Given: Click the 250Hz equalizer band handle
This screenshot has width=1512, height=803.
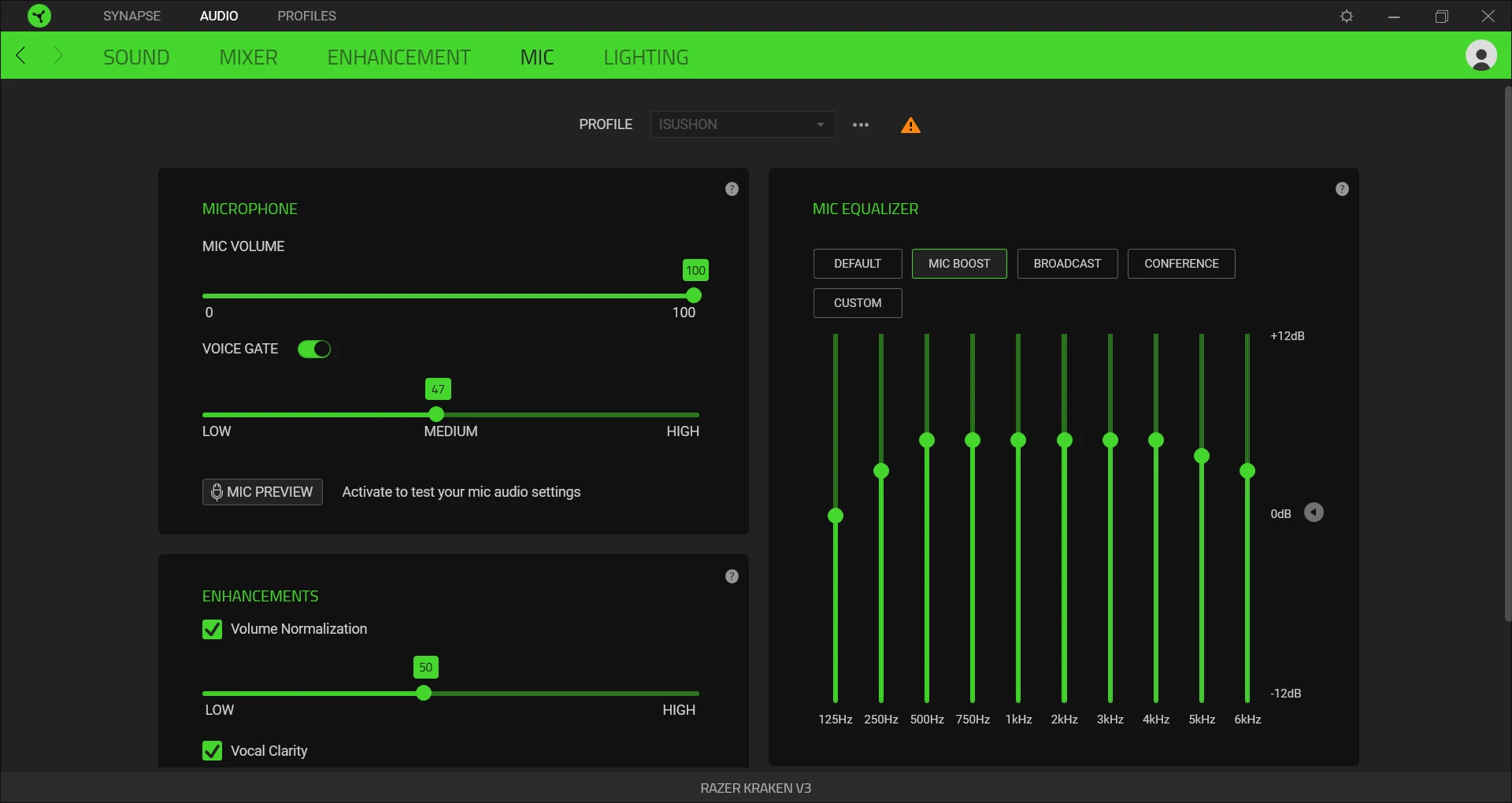Looking at the screenshot, I should pos(881,471).
